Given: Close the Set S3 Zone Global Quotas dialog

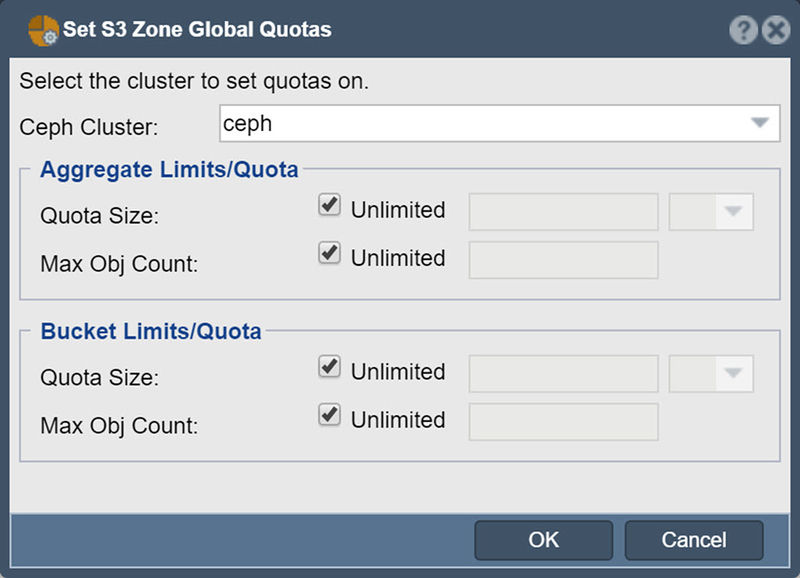Looking at the screenshot, I should pos(776,30).
